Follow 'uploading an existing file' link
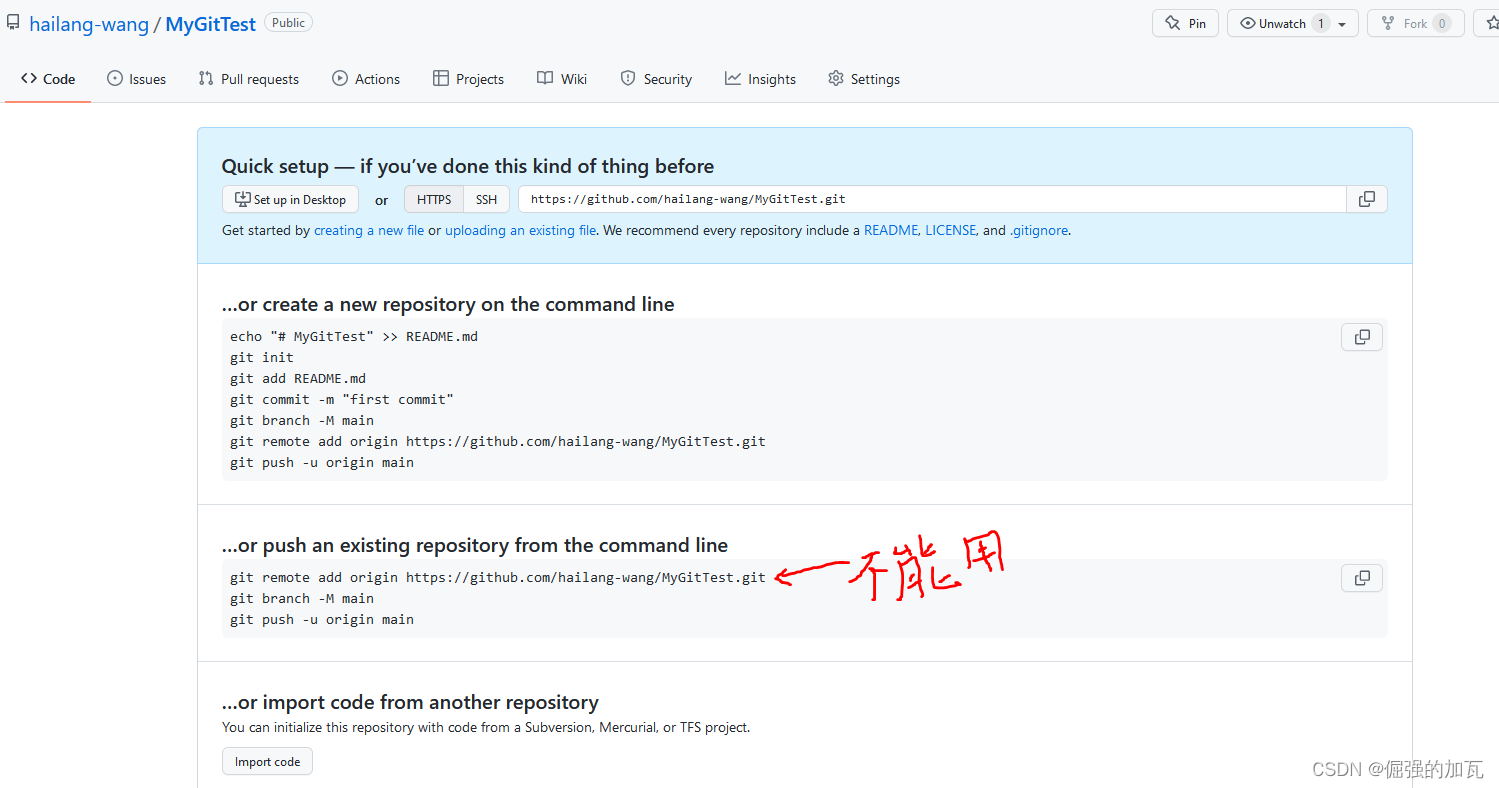Viewport: 1499px width, 788px height. [x=520, y=230]
